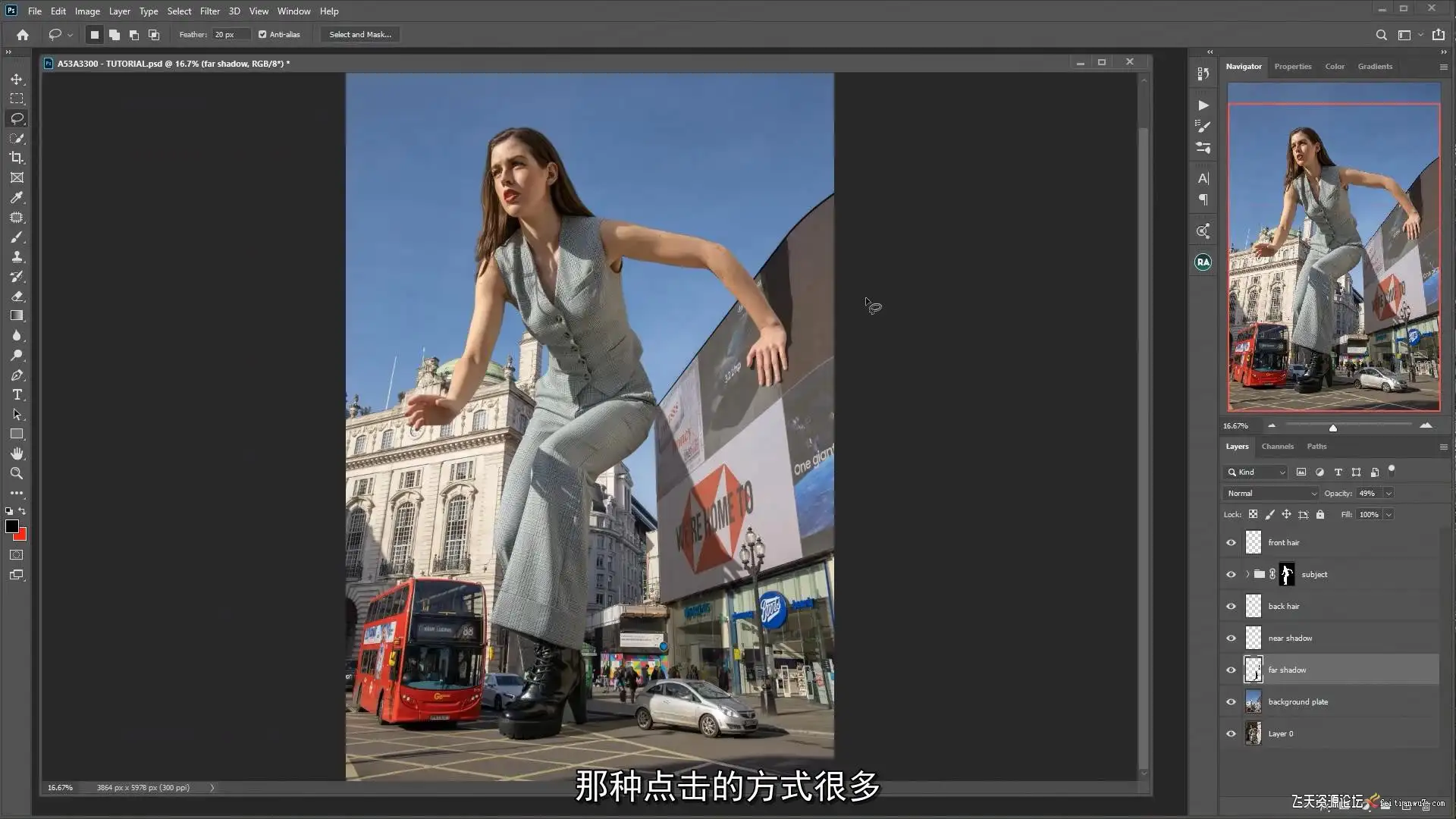
Task: Hide the background plate layer
Action: 1231,701
